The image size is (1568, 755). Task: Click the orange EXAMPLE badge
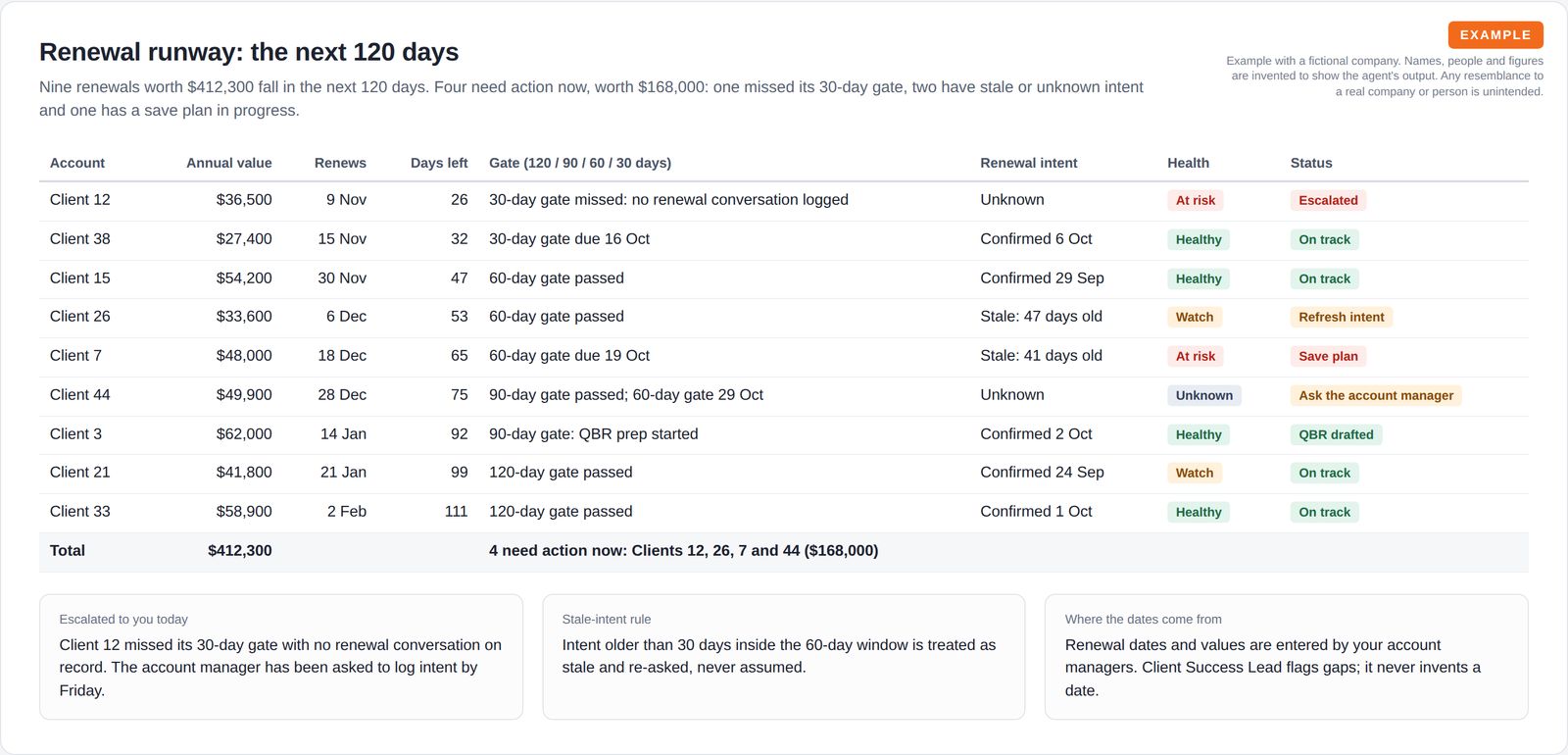pyautogui.click(x=1495, y=35)
